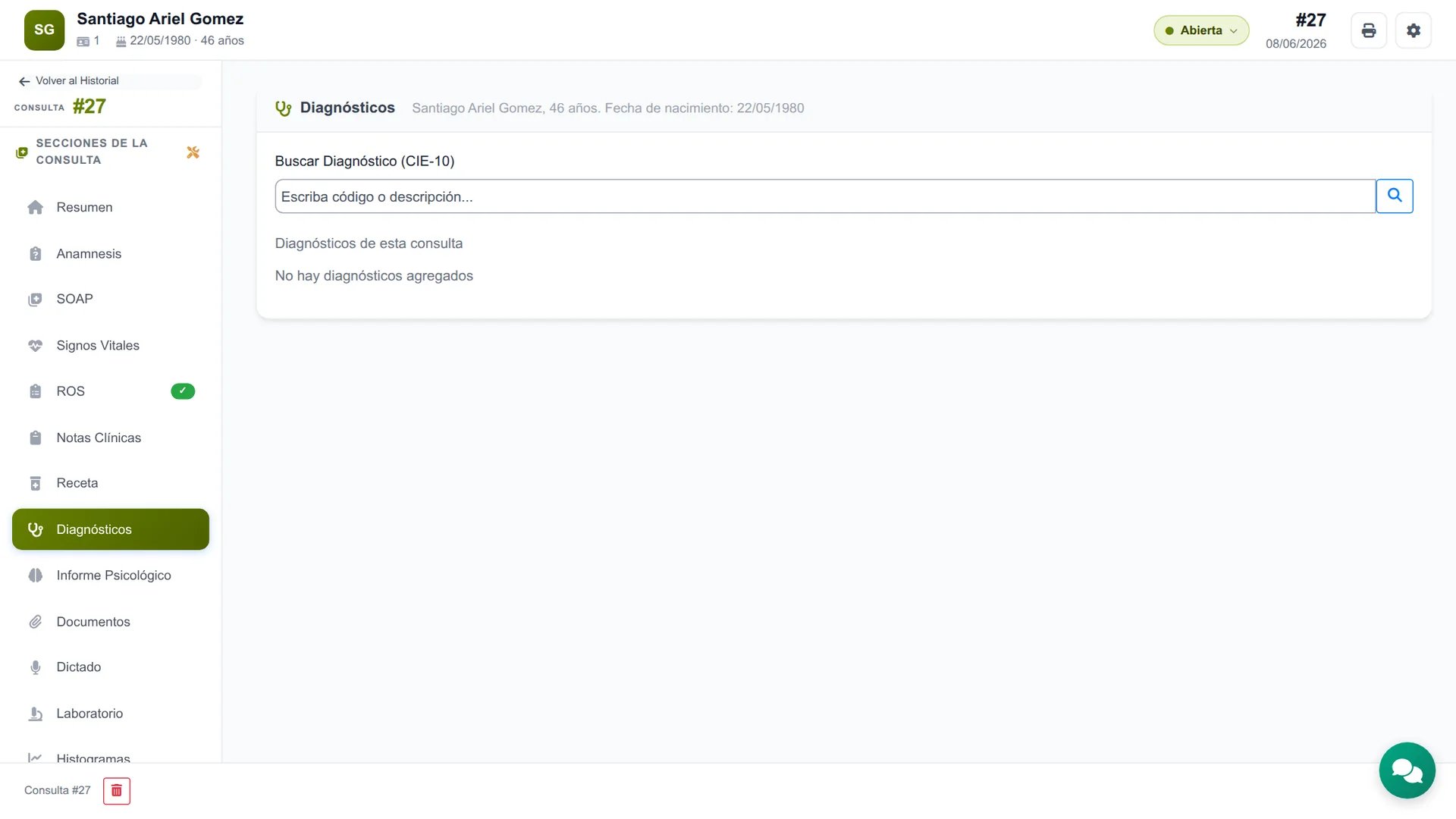Click consultation number #27 in header

[1310, 20]
